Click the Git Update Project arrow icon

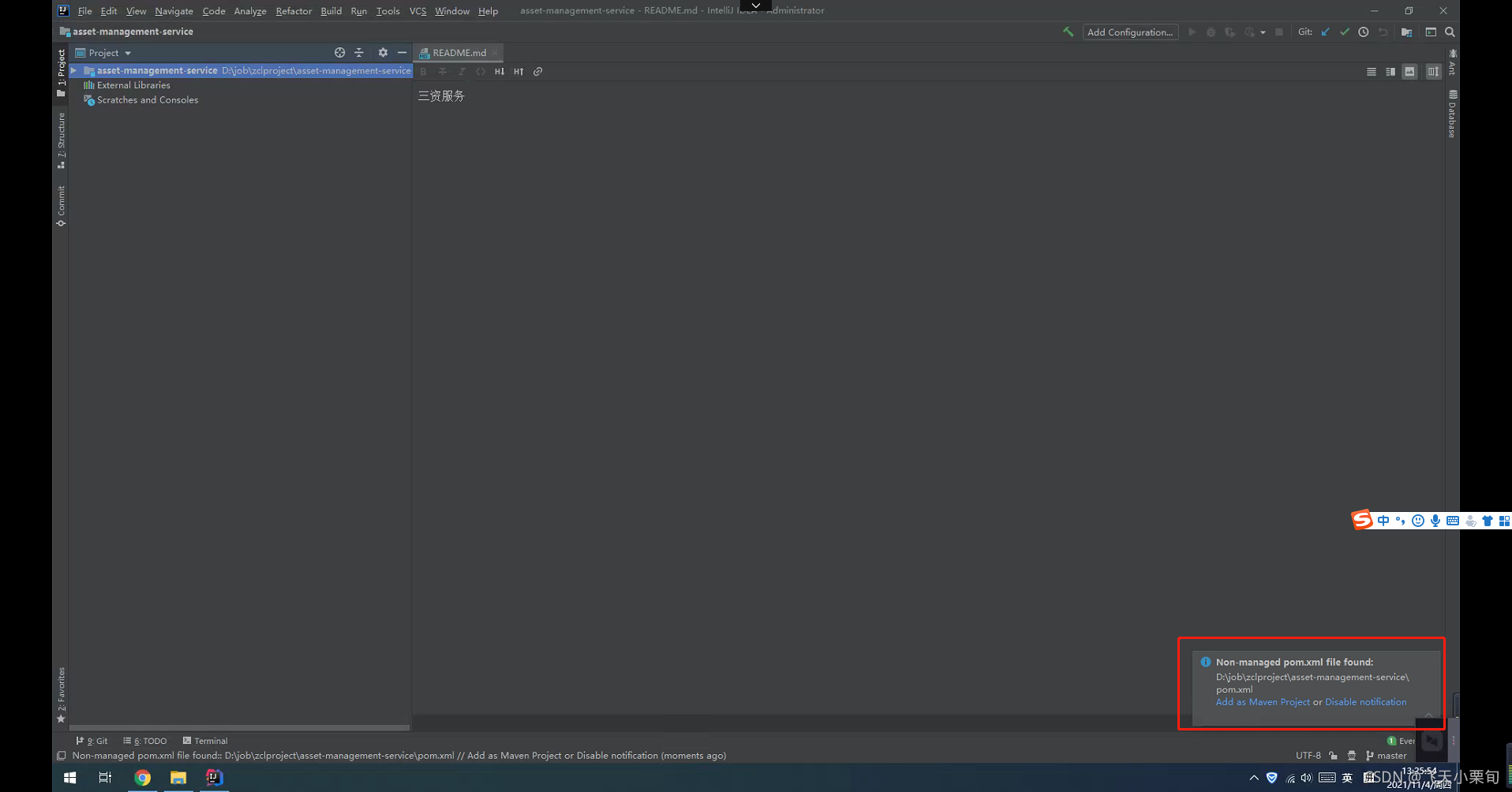(x=1326, y=32)
